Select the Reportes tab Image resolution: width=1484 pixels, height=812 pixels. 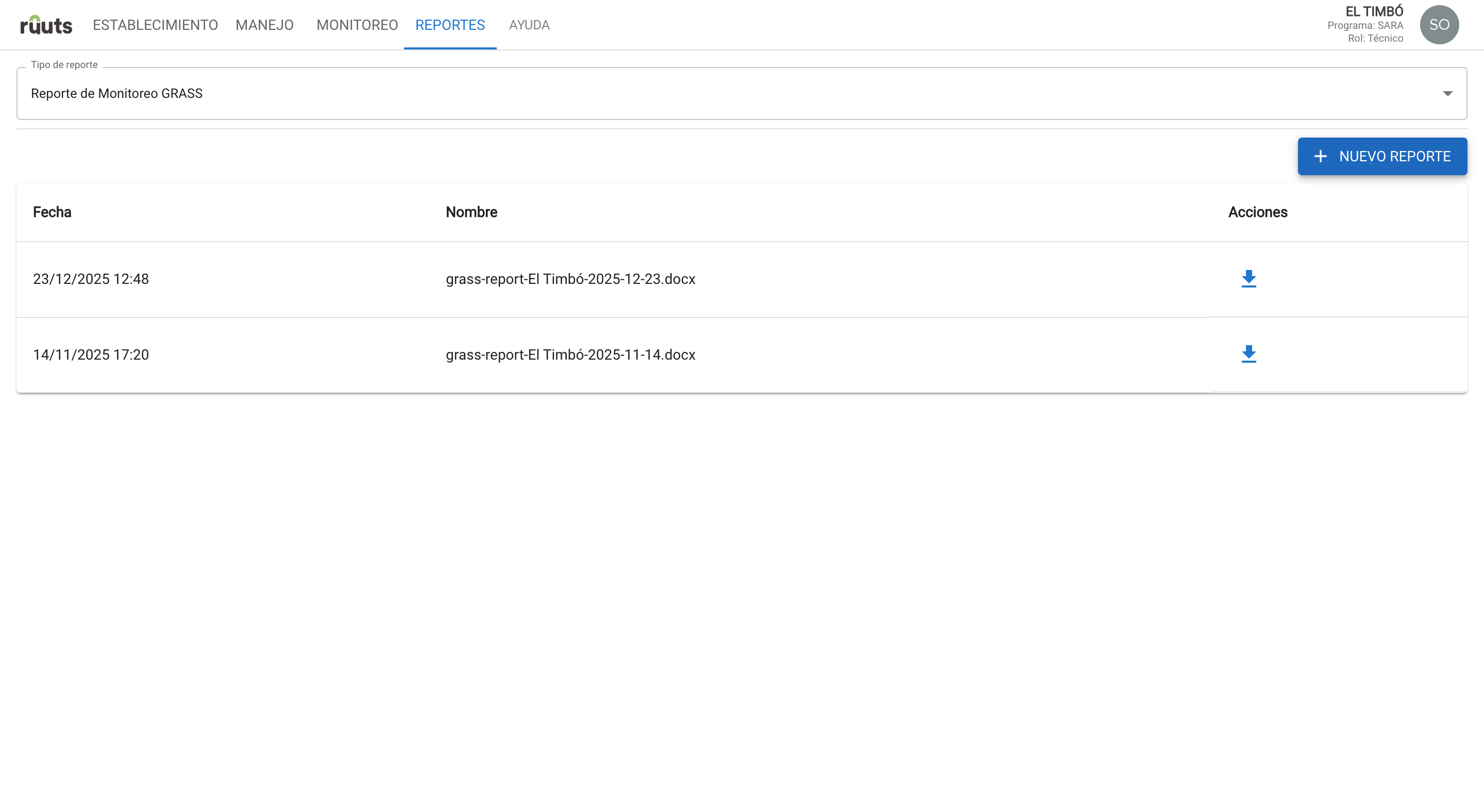[x=449, y=25]
